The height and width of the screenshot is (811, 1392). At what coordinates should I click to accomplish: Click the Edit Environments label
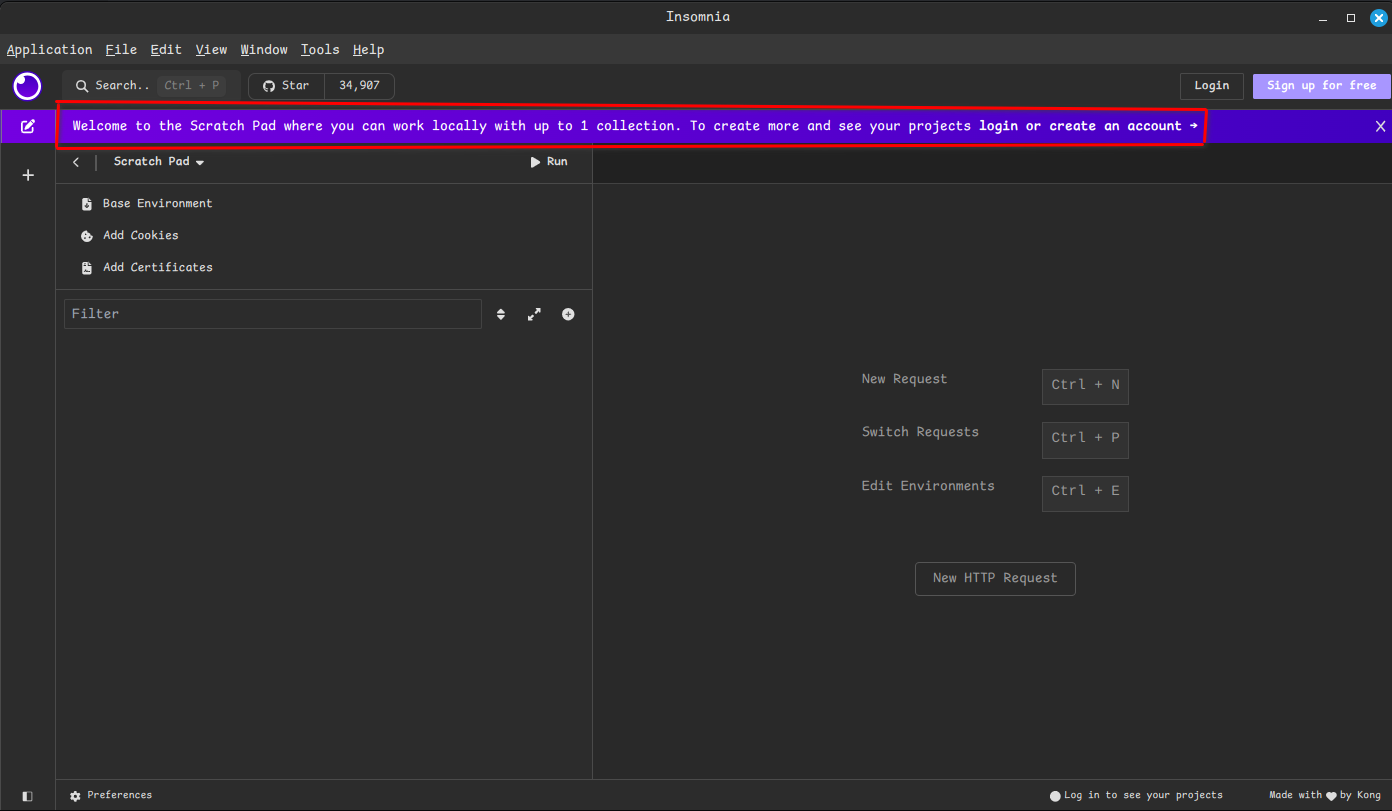[x=928, y=486]
